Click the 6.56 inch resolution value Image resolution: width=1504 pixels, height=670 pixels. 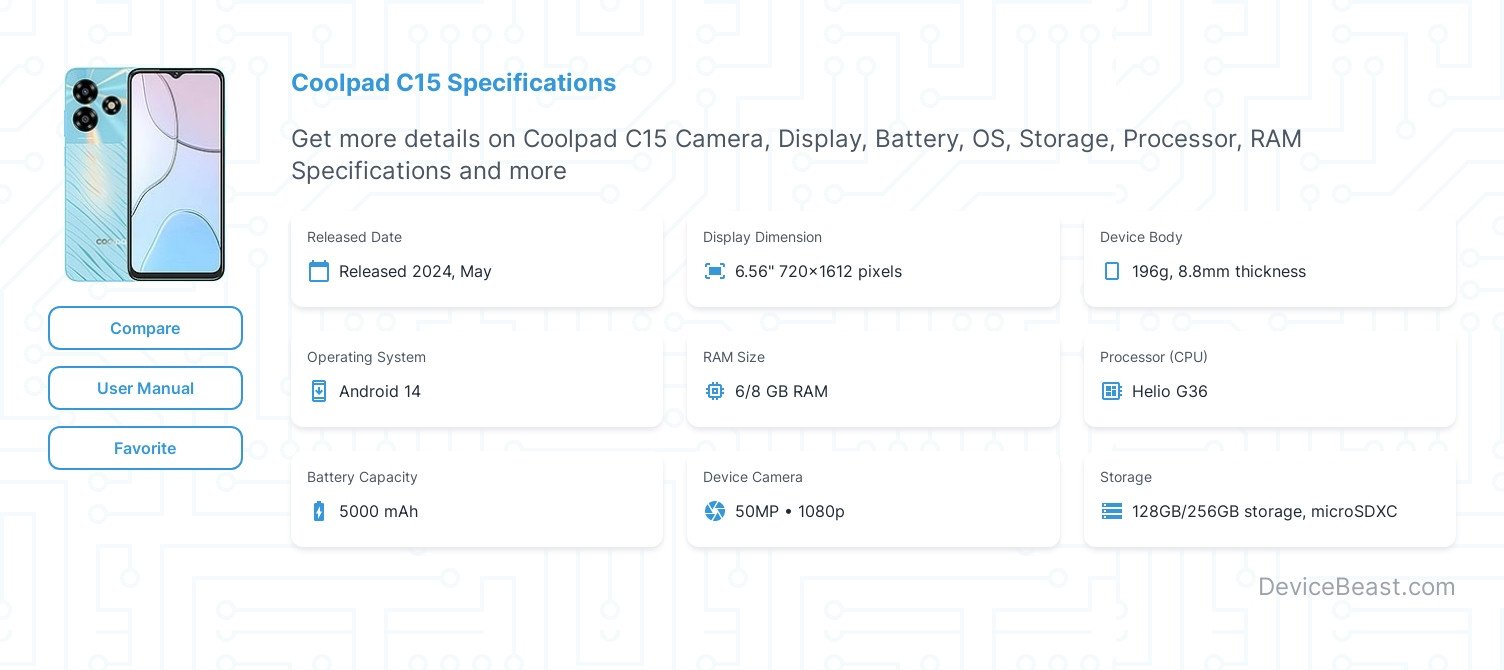click(x=818, y=271)
